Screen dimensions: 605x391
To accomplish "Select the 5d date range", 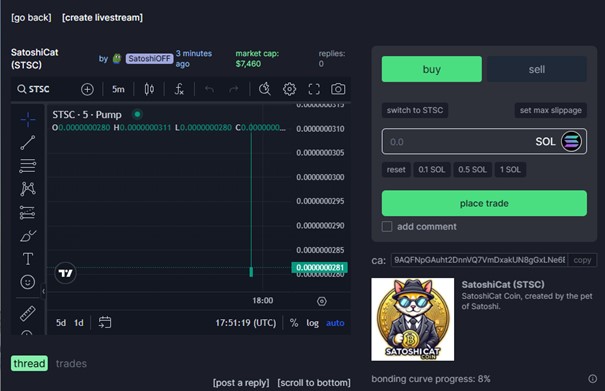I will (x=61, y=323).
